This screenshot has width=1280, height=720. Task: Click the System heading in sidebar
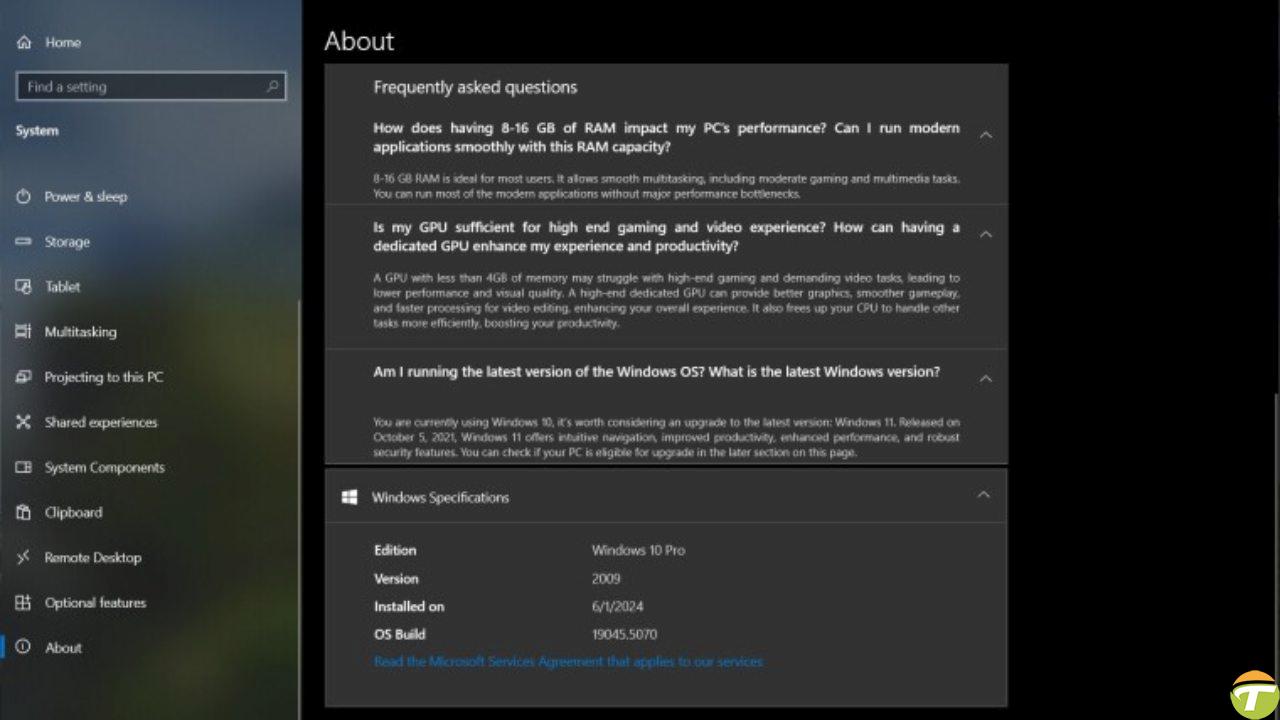click(x=37, y=131)
